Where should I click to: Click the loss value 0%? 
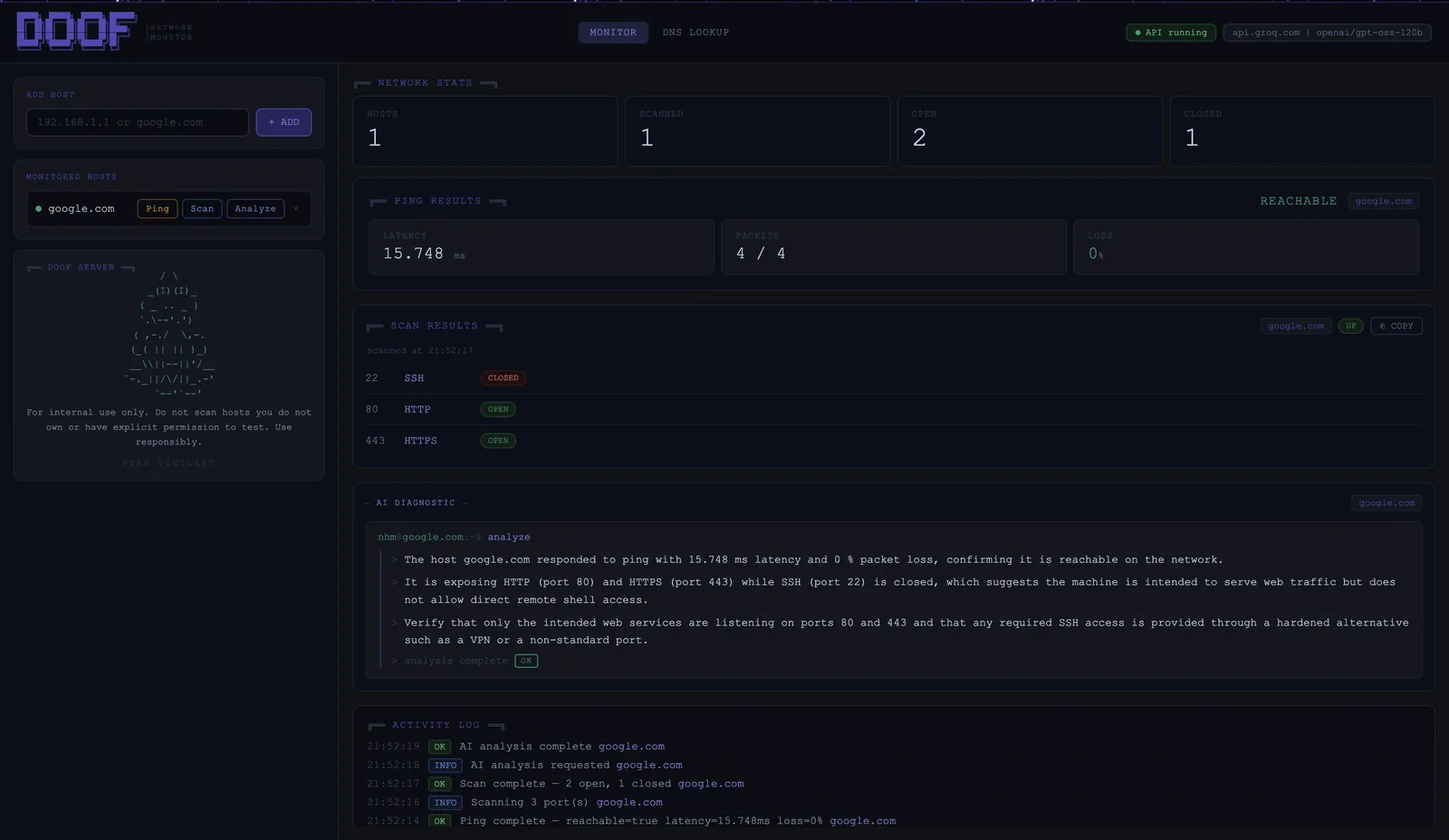coord(1096,254)
